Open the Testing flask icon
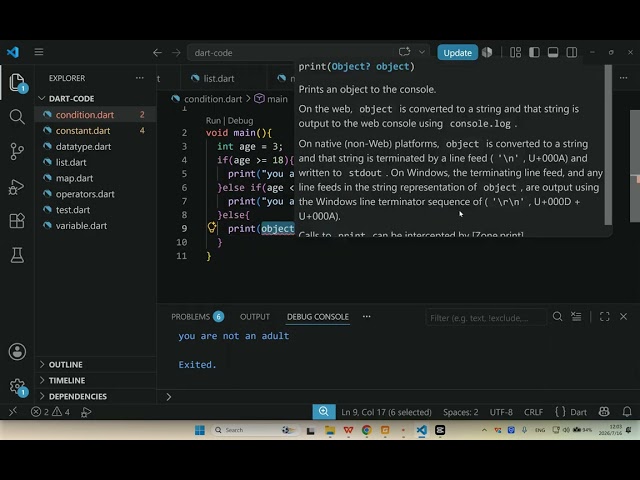Viewport: 640px width, 480px height. point(17,255)
